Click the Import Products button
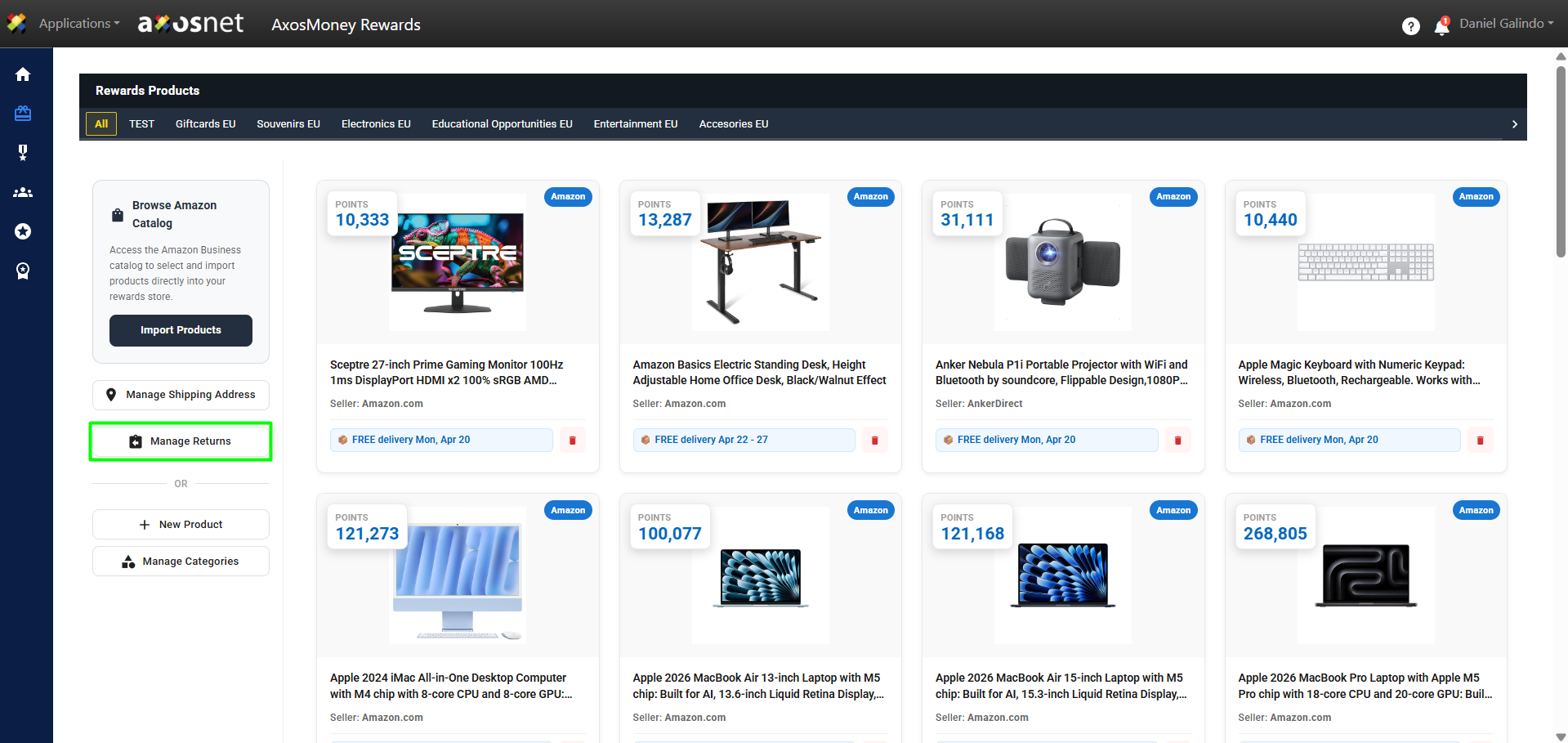Screen dimensions: 1568x743 [181, 330]
